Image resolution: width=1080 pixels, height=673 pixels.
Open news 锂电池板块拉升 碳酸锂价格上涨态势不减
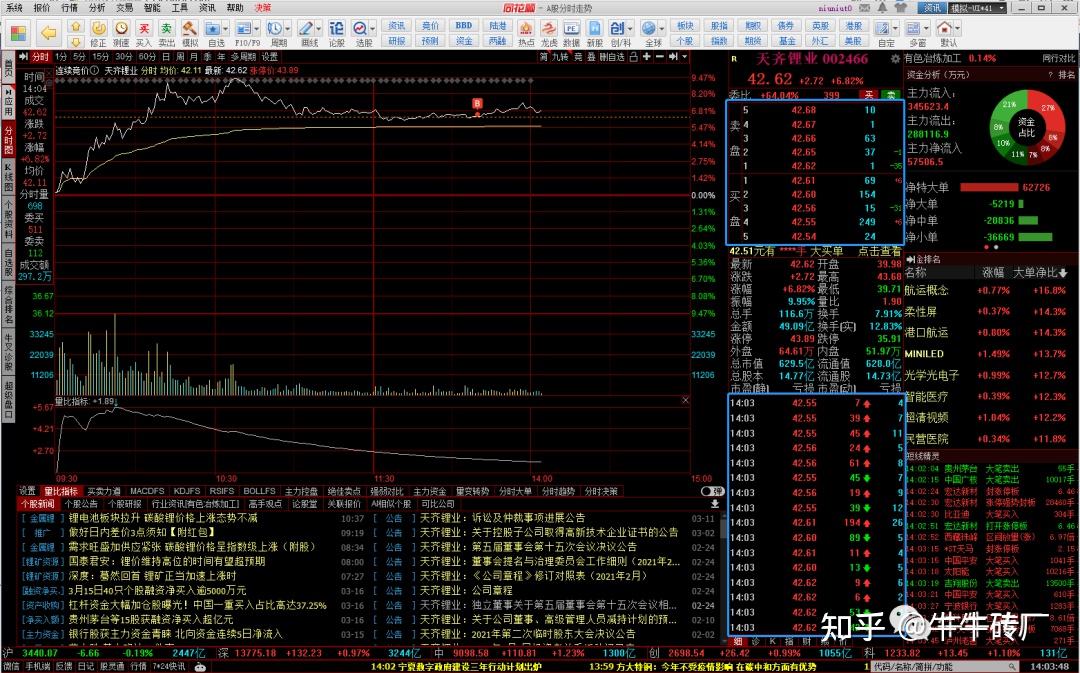coord(163,518)
